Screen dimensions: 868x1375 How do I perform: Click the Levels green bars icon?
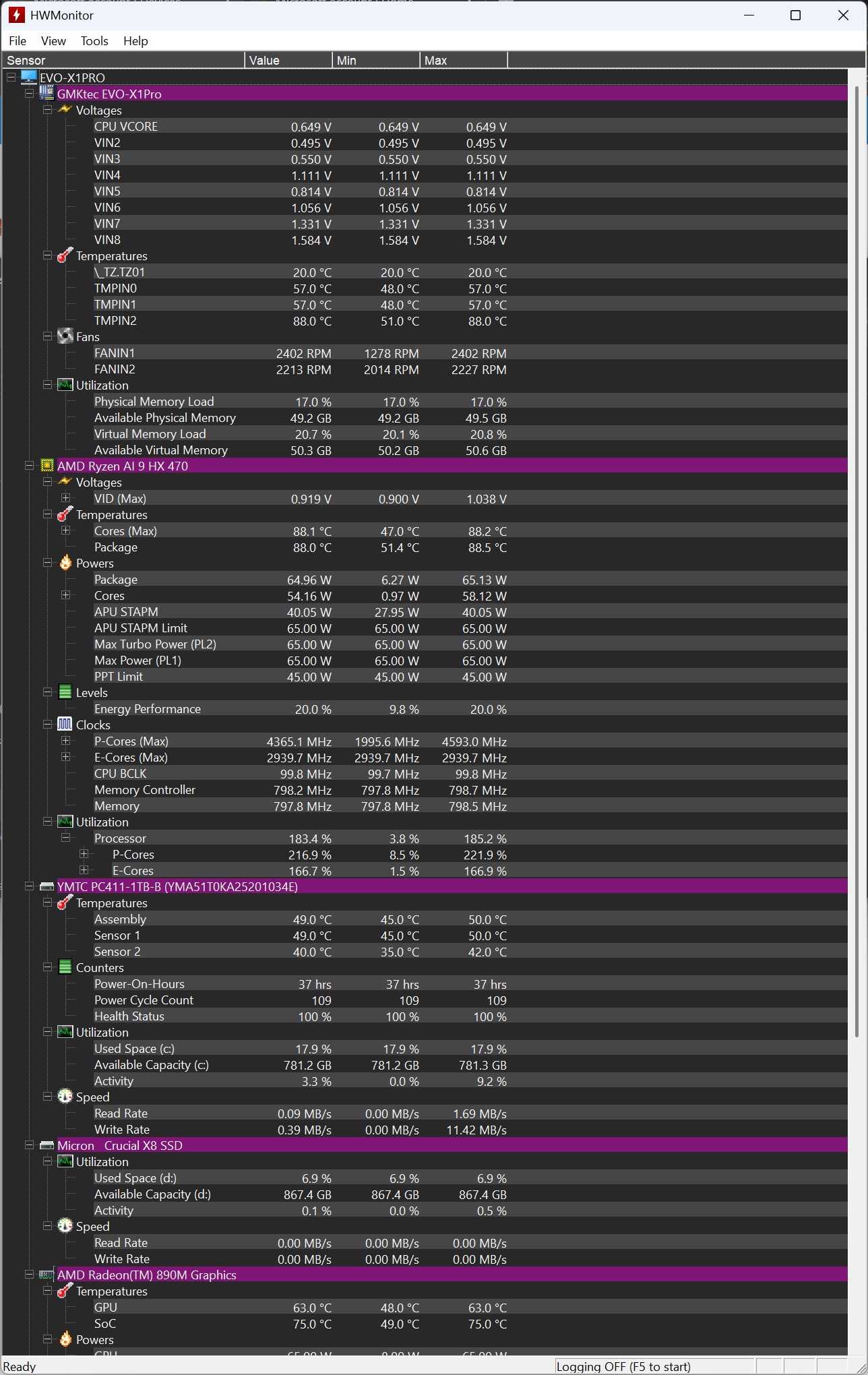tap(65, 692)
